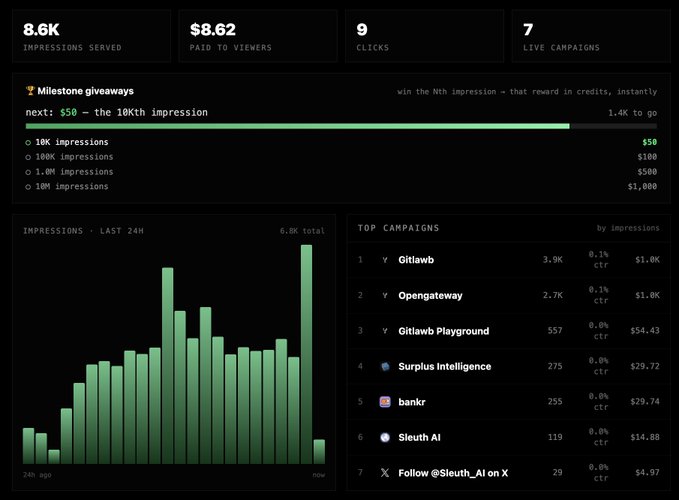Open the Gitlawb Playground campaign
679x500 pixels.
pyautogui.click(x=509, y=331)
